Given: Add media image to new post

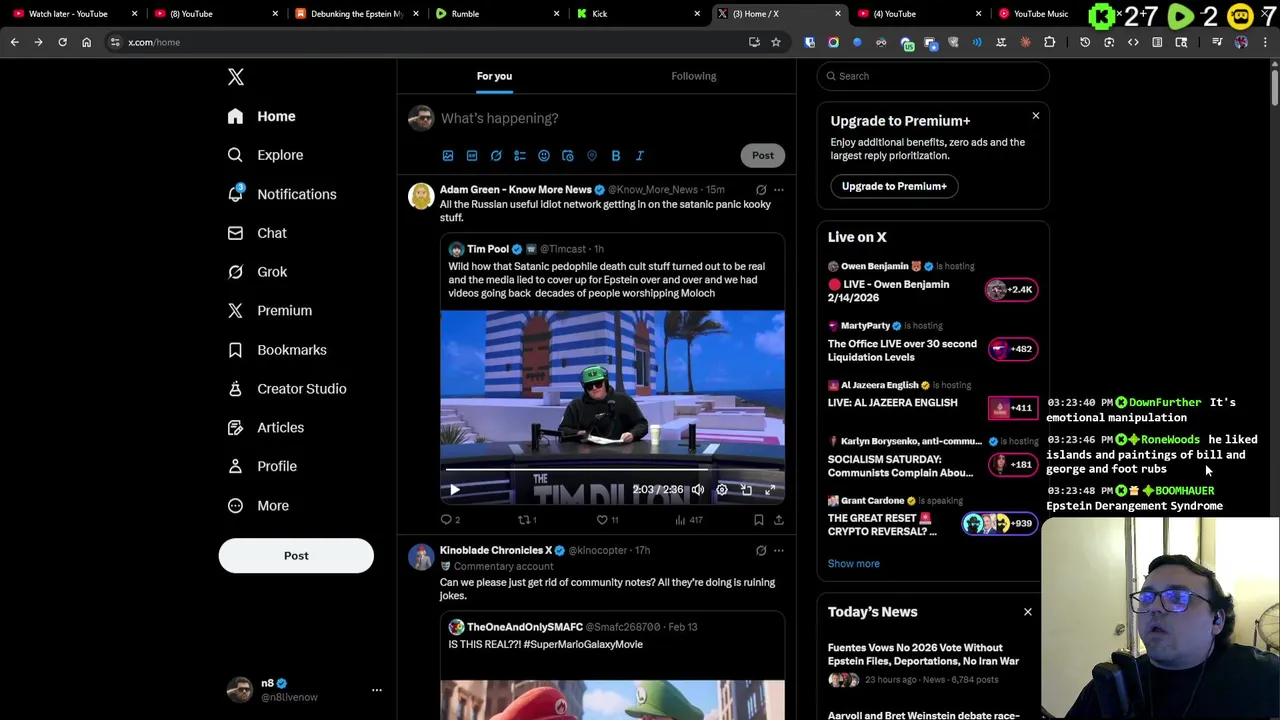Looking at the screenshot, I should click(448, 156).
